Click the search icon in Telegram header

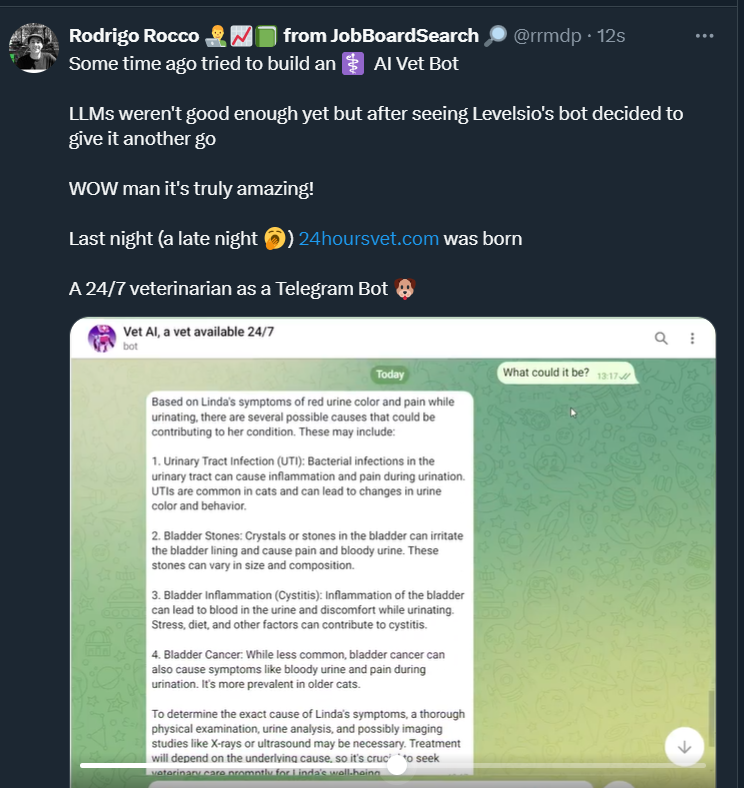coord(661,338)
